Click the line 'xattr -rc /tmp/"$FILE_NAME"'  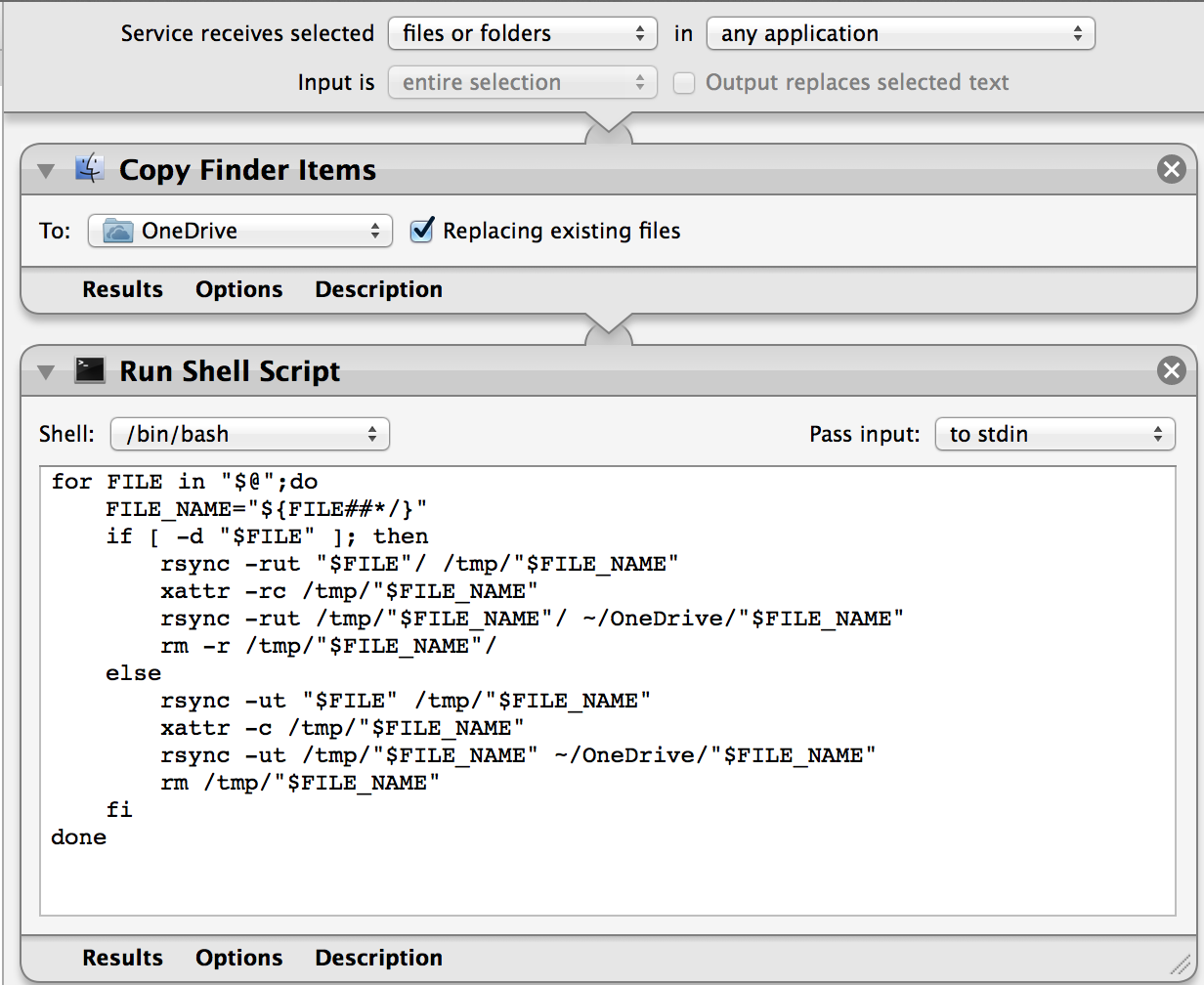pos(350,591)
